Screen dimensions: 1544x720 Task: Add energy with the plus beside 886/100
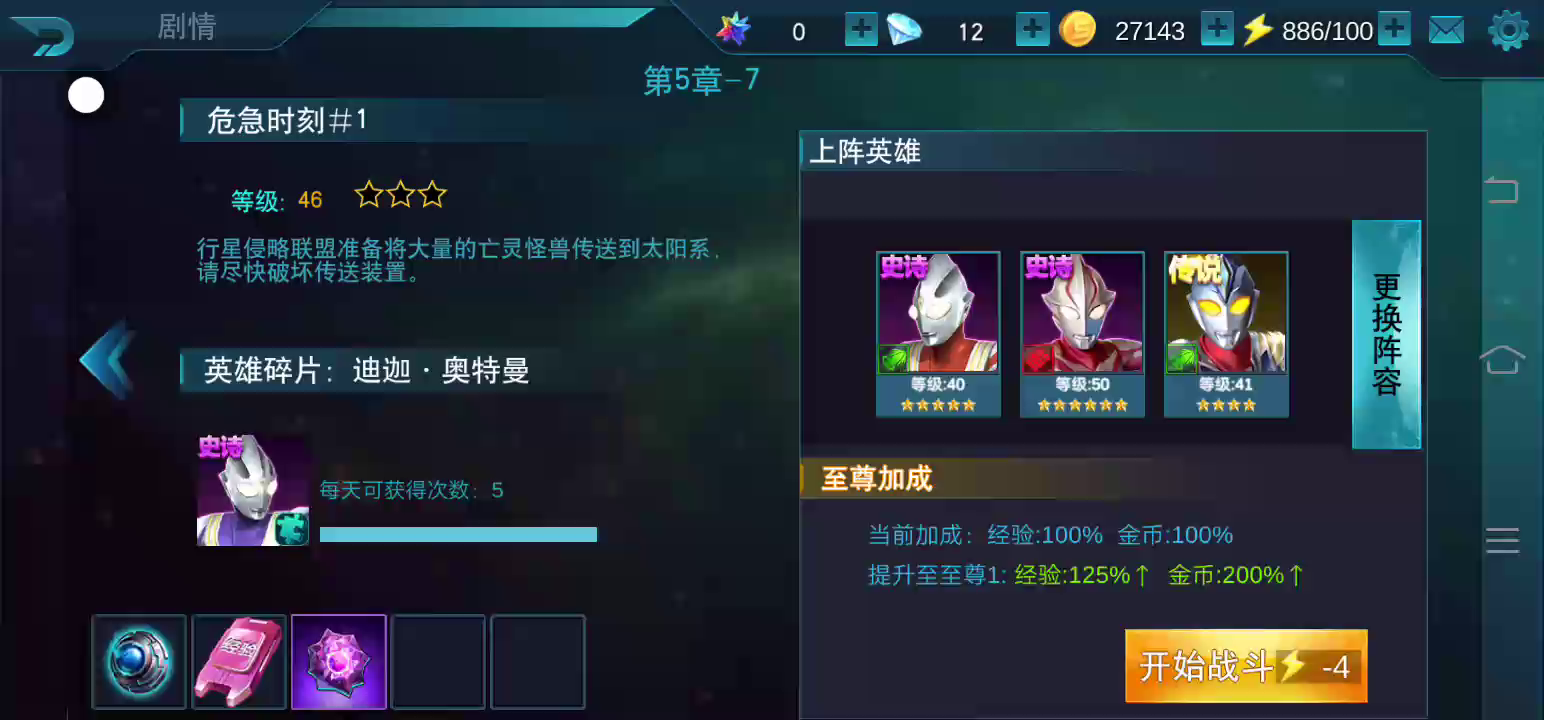(1394, 30)
